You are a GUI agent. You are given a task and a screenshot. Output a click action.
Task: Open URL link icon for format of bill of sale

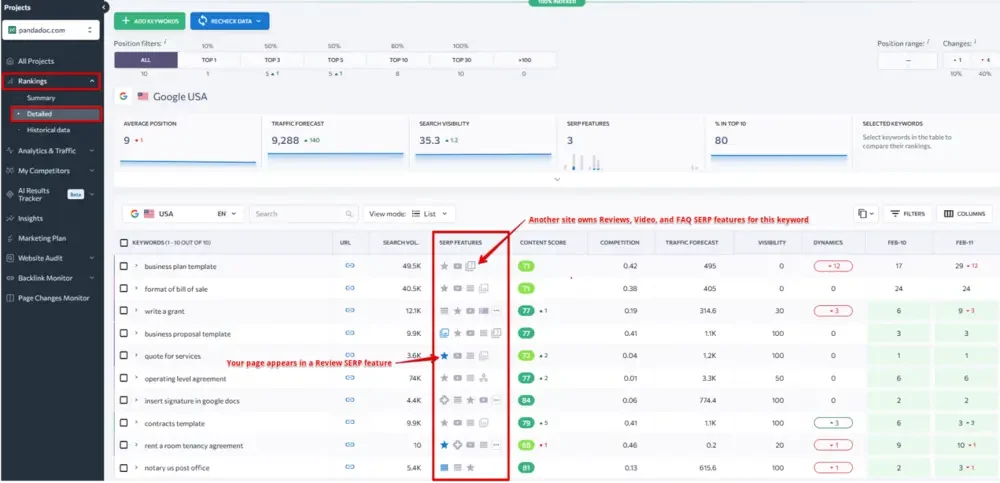coord(349,288)
